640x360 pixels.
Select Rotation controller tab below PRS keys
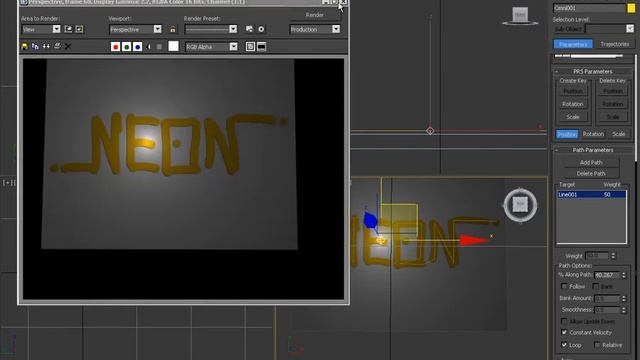click(x=593, y=134)
